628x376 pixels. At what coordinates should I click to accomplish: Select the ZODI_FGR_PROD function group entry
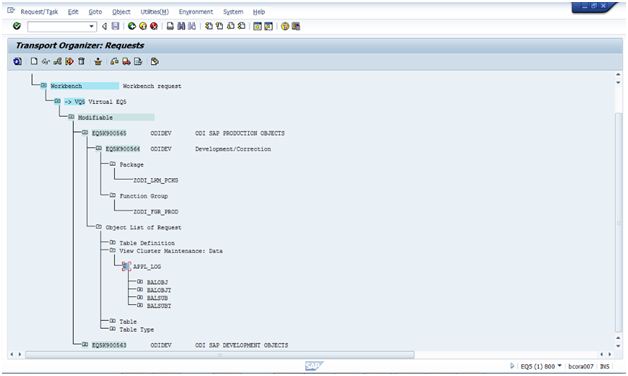(156, 212)
